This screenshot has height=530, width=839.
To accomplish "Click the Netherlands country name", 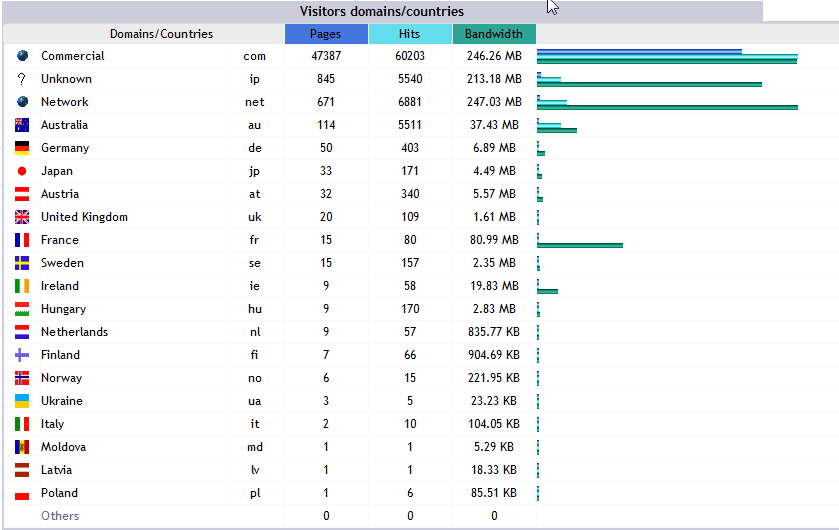I will click(x=74, y=332).
